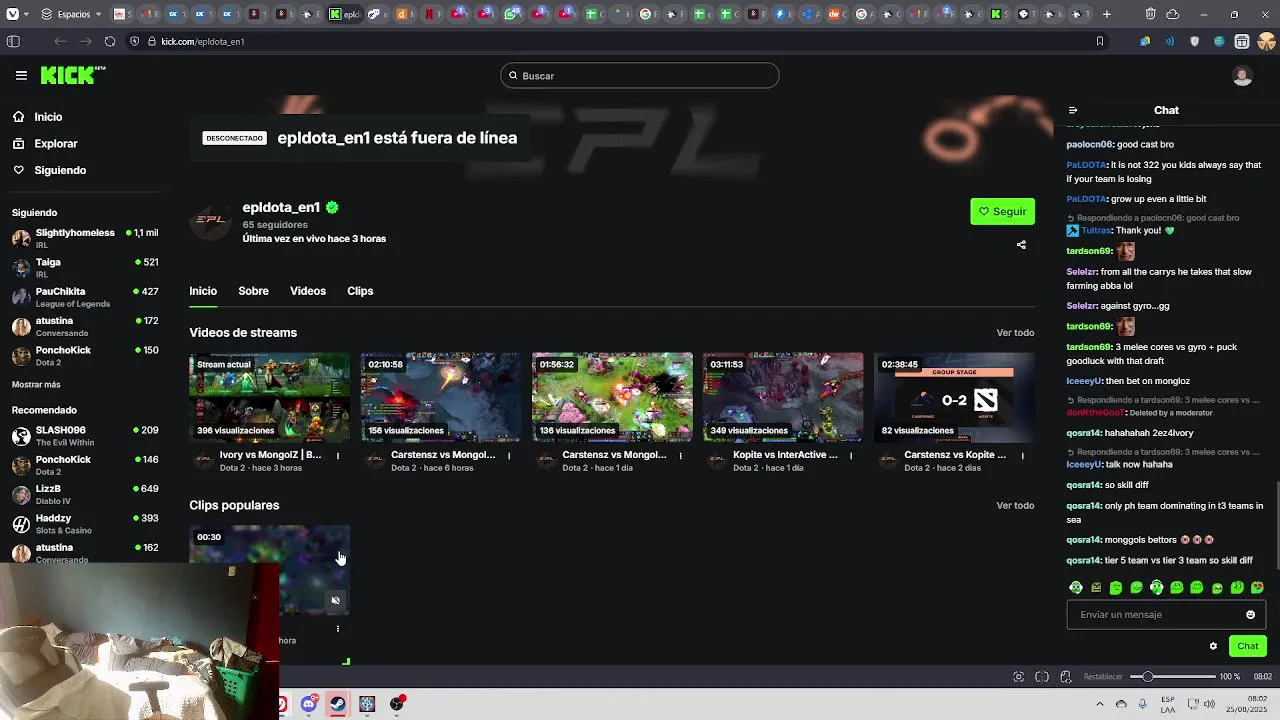Switch to the Clips tab

[360, 291]
